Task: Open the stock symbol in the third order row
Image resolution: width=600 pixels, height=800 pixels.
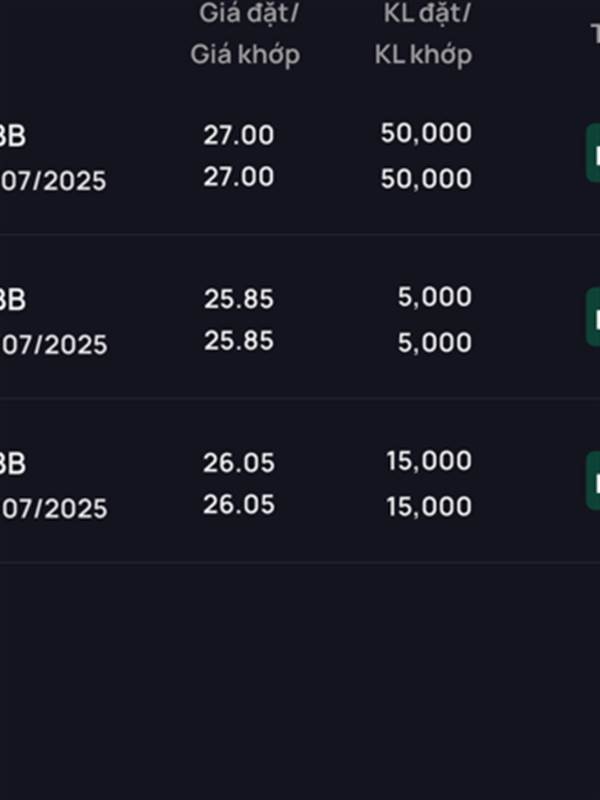Action: 12,464
